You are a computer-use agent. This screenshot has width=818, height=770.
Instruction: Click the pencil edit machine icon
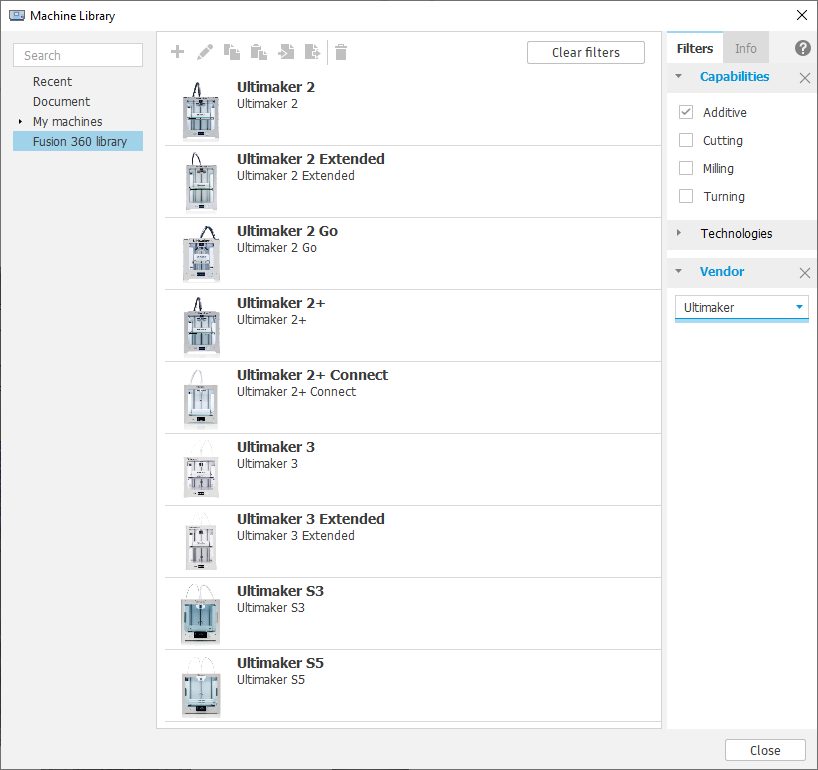[x=204, y=52]
